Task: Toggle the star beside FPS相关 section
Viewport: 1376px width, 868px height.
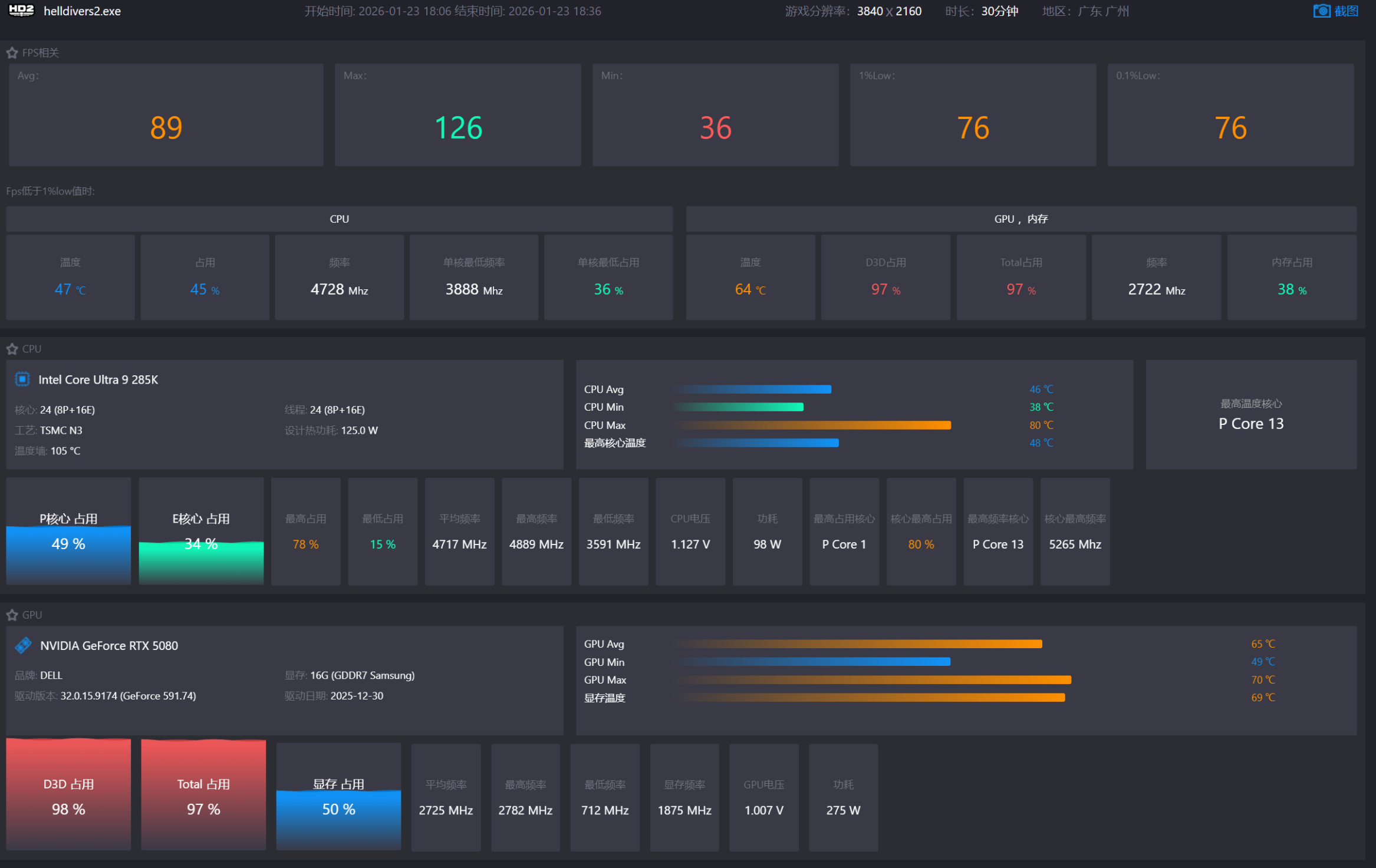Action: pyautogui.click(x=12, y=53)
